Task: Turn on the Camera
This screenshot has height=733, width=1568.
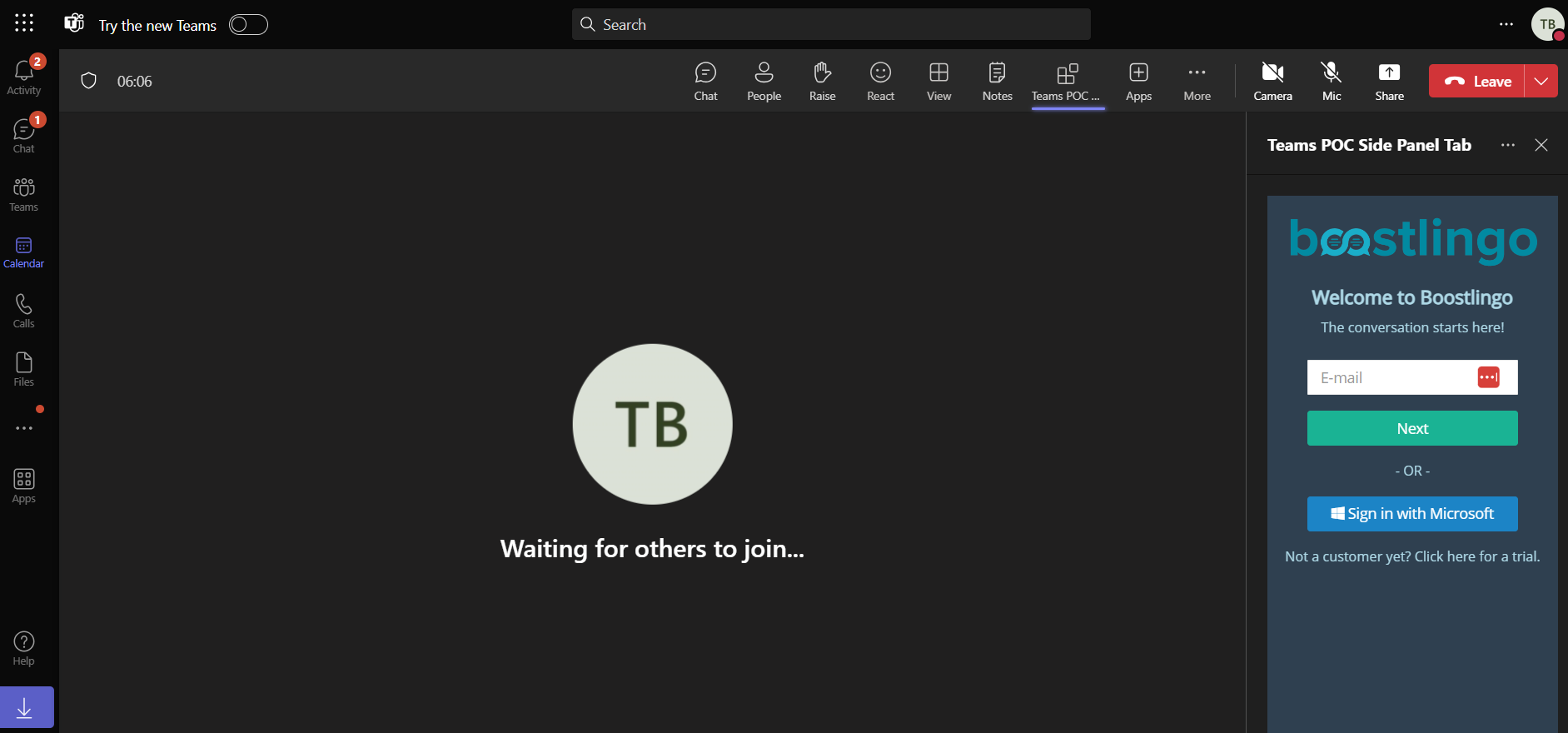Action: (x=1272, y=82)
